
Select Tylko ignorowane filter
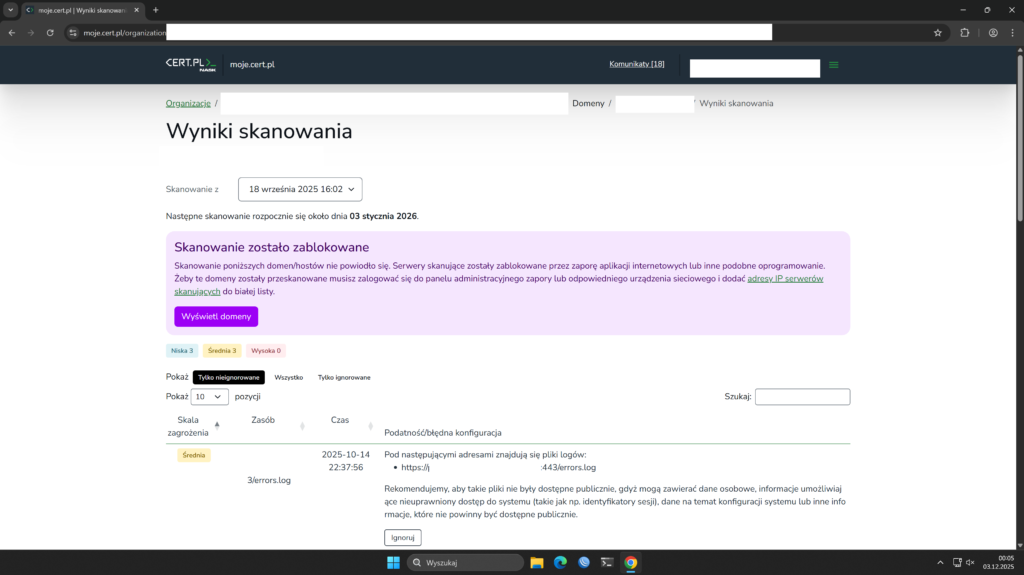(x=344, y=378)
